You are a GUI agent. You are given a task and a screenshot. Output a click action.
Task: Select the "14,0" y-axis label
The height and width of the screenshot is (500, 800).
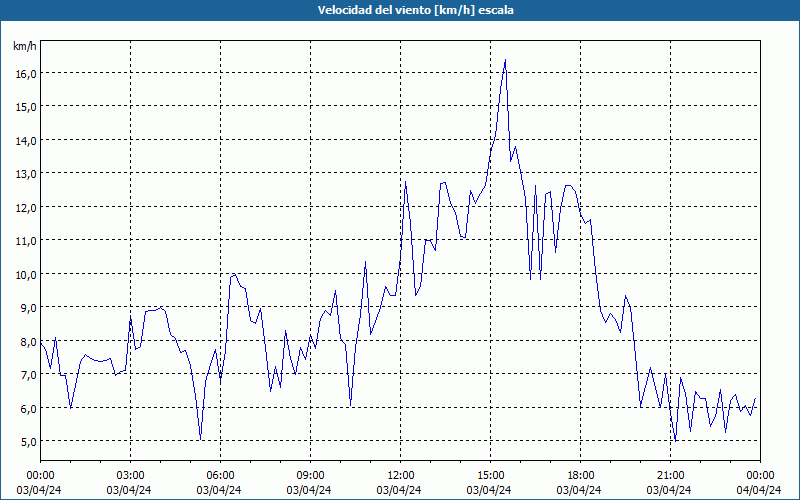[x=26, y=140]
